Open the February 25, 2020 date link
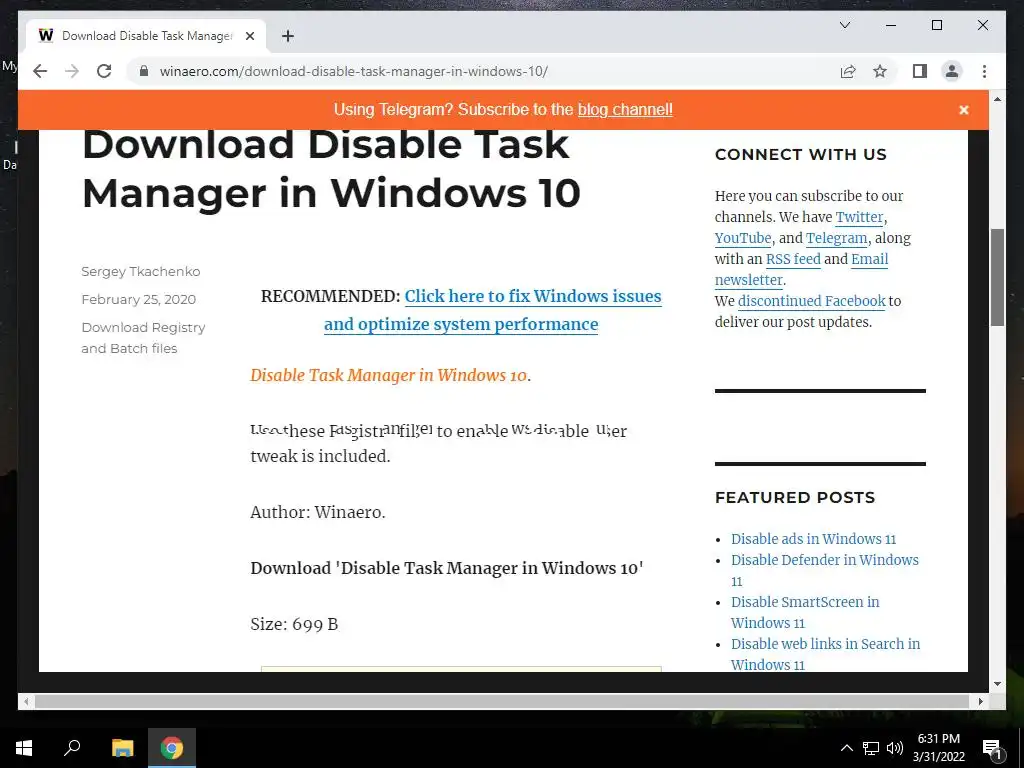The height and width of the screenshot is (768, 1024). (x=138, y=300)
